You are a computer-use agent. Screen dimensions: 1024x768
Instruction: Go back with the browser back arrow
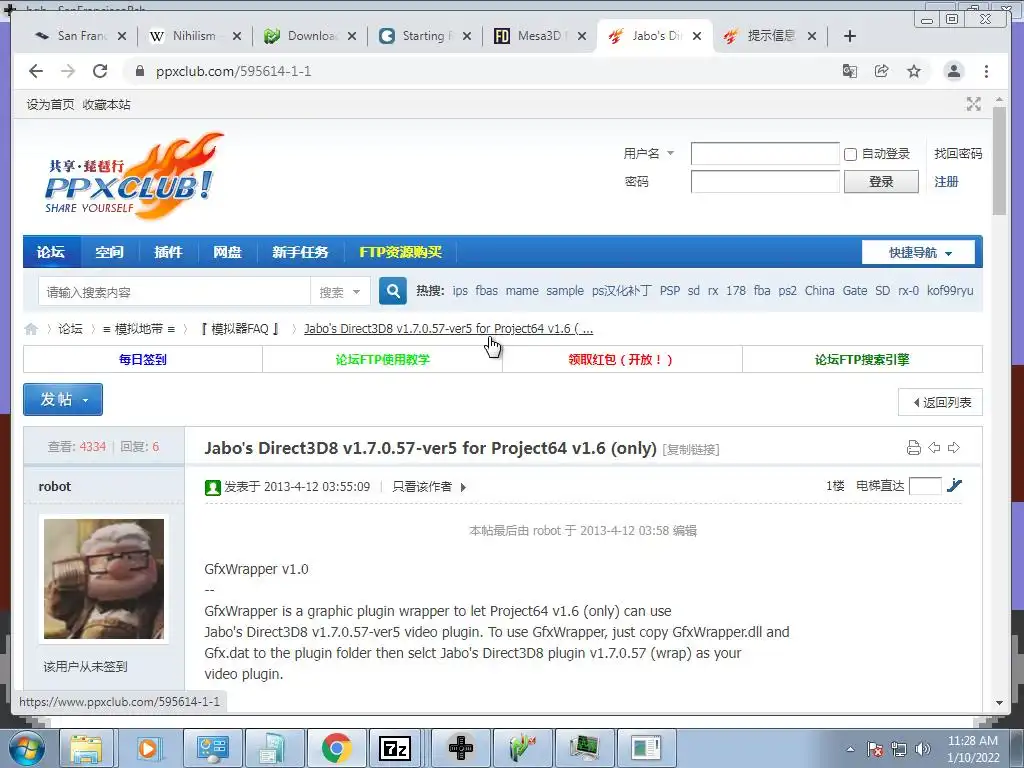(36, 71)
